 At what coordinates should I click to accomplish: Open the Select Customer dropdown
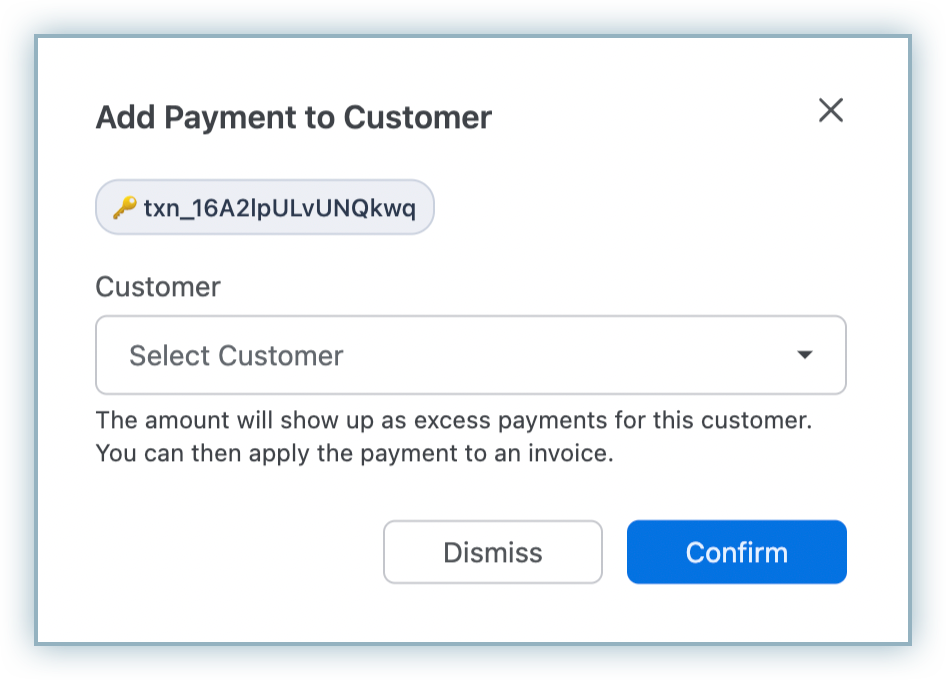tap(470, 355)
